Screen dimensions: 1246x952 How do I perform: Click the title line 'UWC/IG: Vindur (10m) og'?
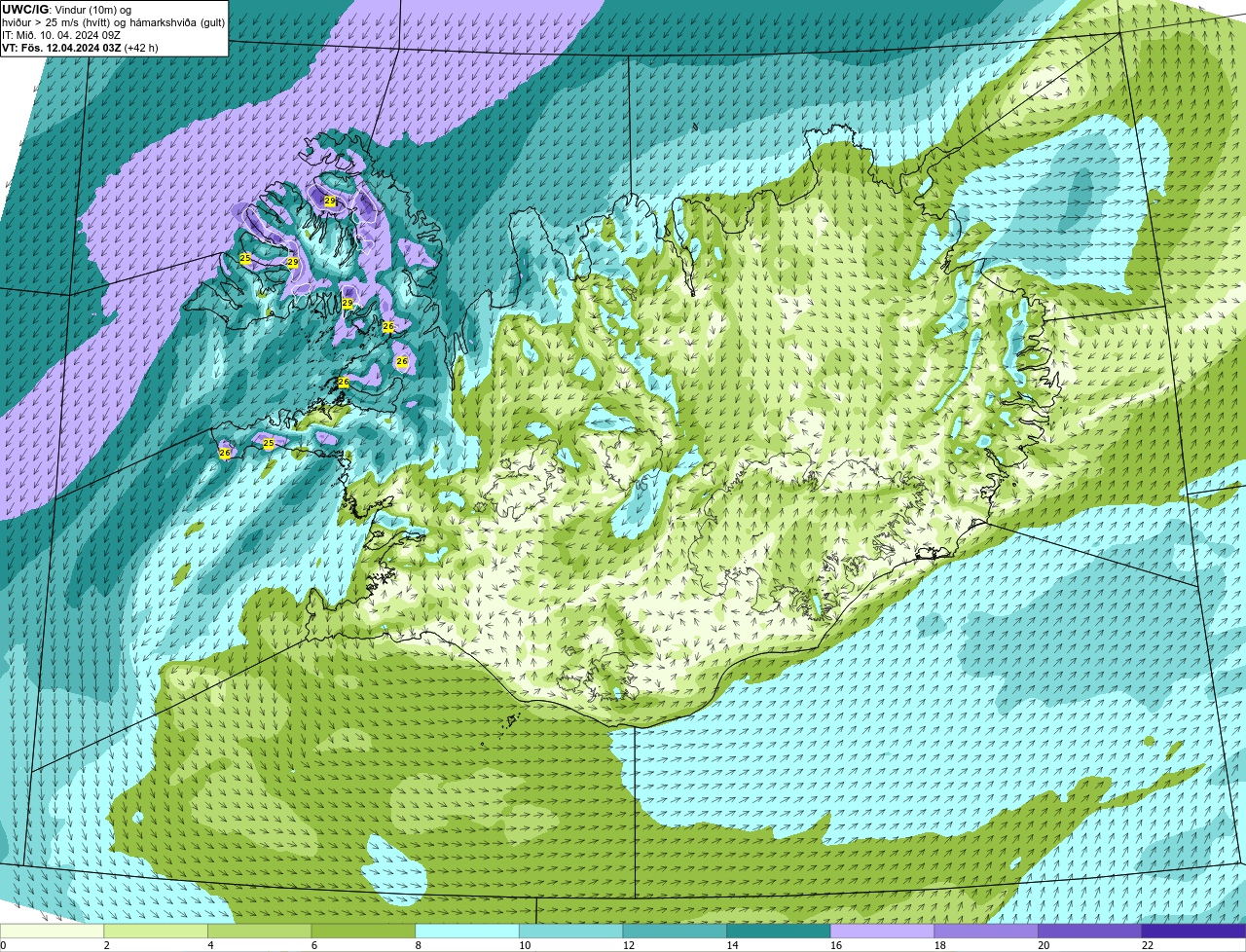click(x=66, y=9)
